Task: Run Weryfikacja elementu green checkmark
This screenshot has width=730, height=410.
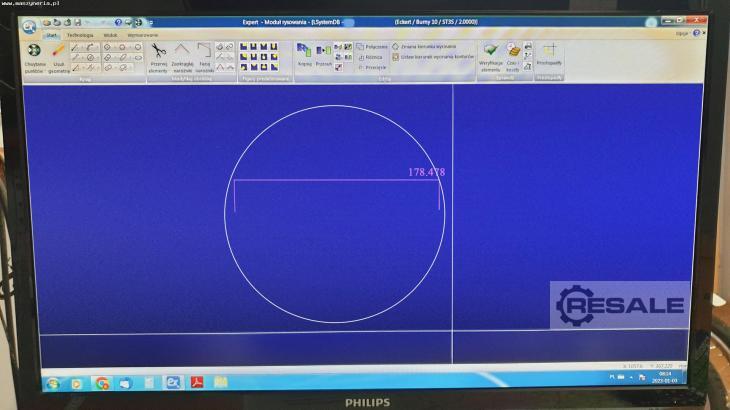Action: 490,51
